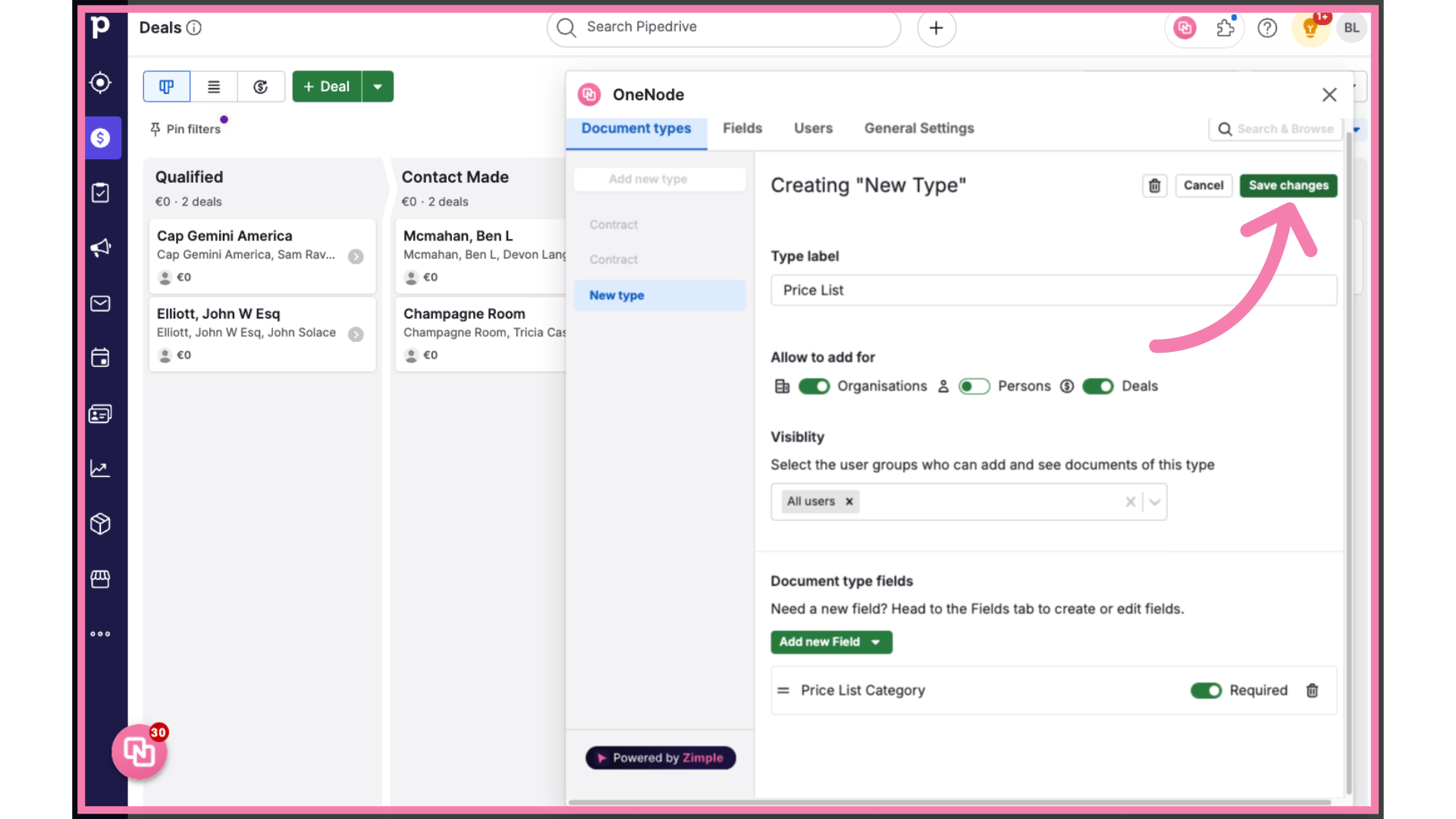Open Activities calendar icon in sidebar
This screenshot has width=1456, height=819.
(100, 358)
